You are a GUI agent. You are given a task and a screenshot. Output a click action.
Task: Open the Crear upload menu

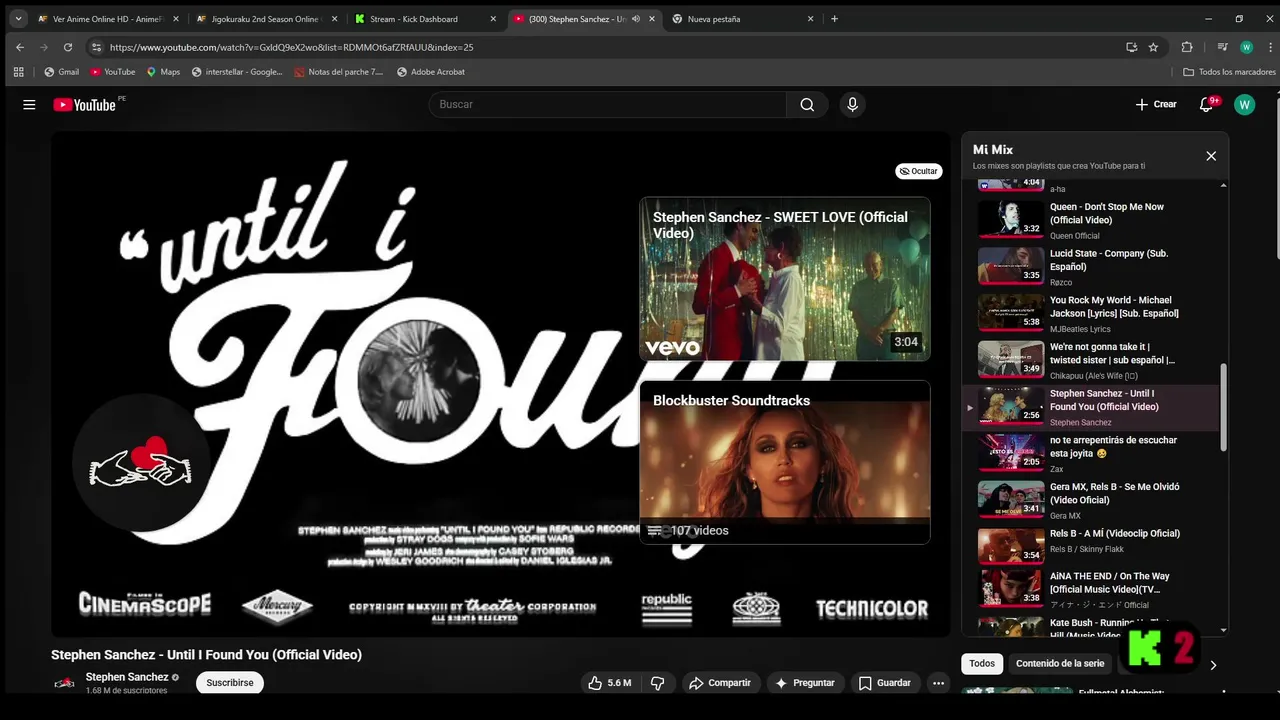point(1156,105)
